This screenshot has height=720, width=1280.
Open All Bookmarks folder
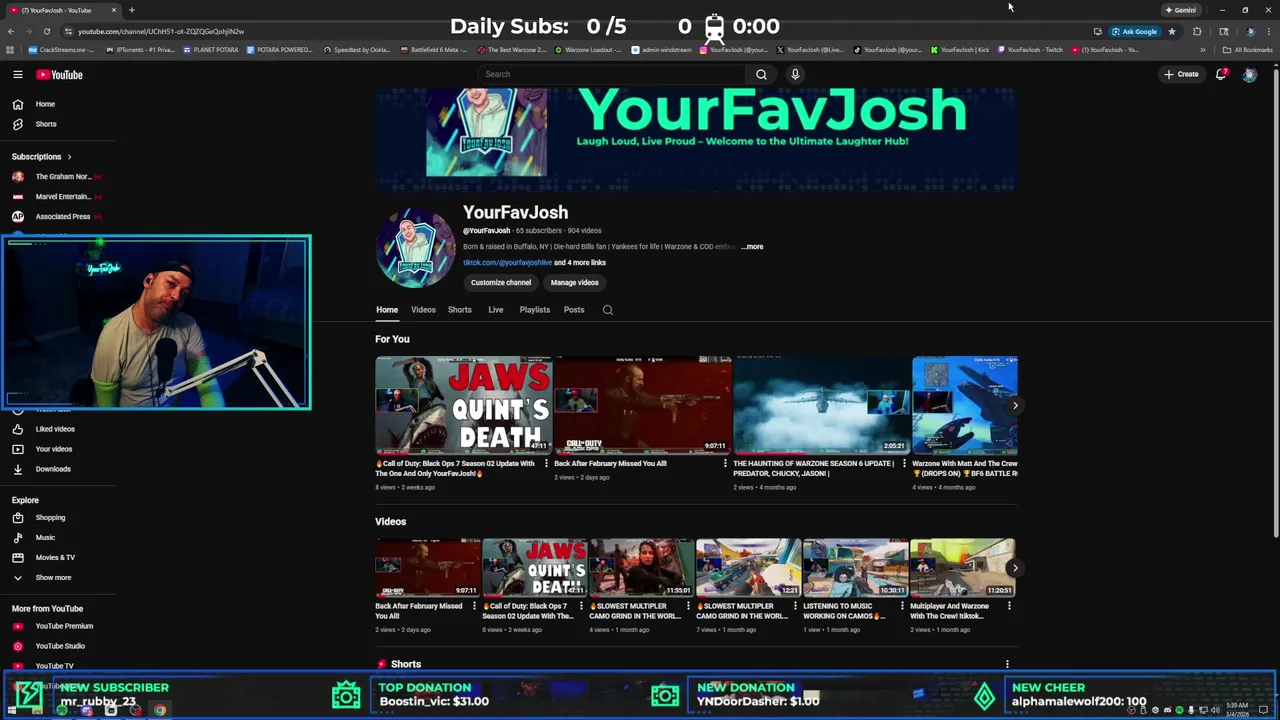[x=1247, y=50]
